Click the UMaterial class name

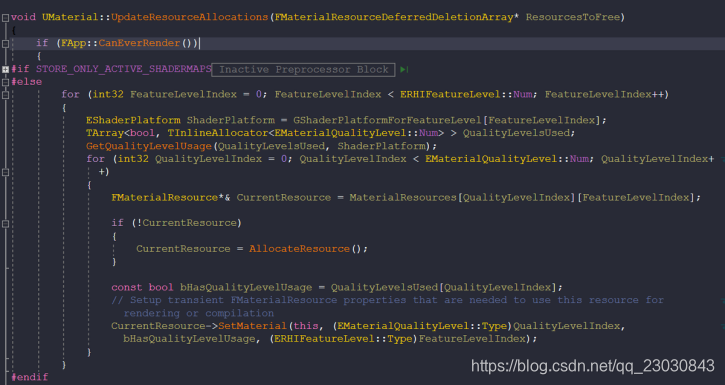[x=70, y=18]
